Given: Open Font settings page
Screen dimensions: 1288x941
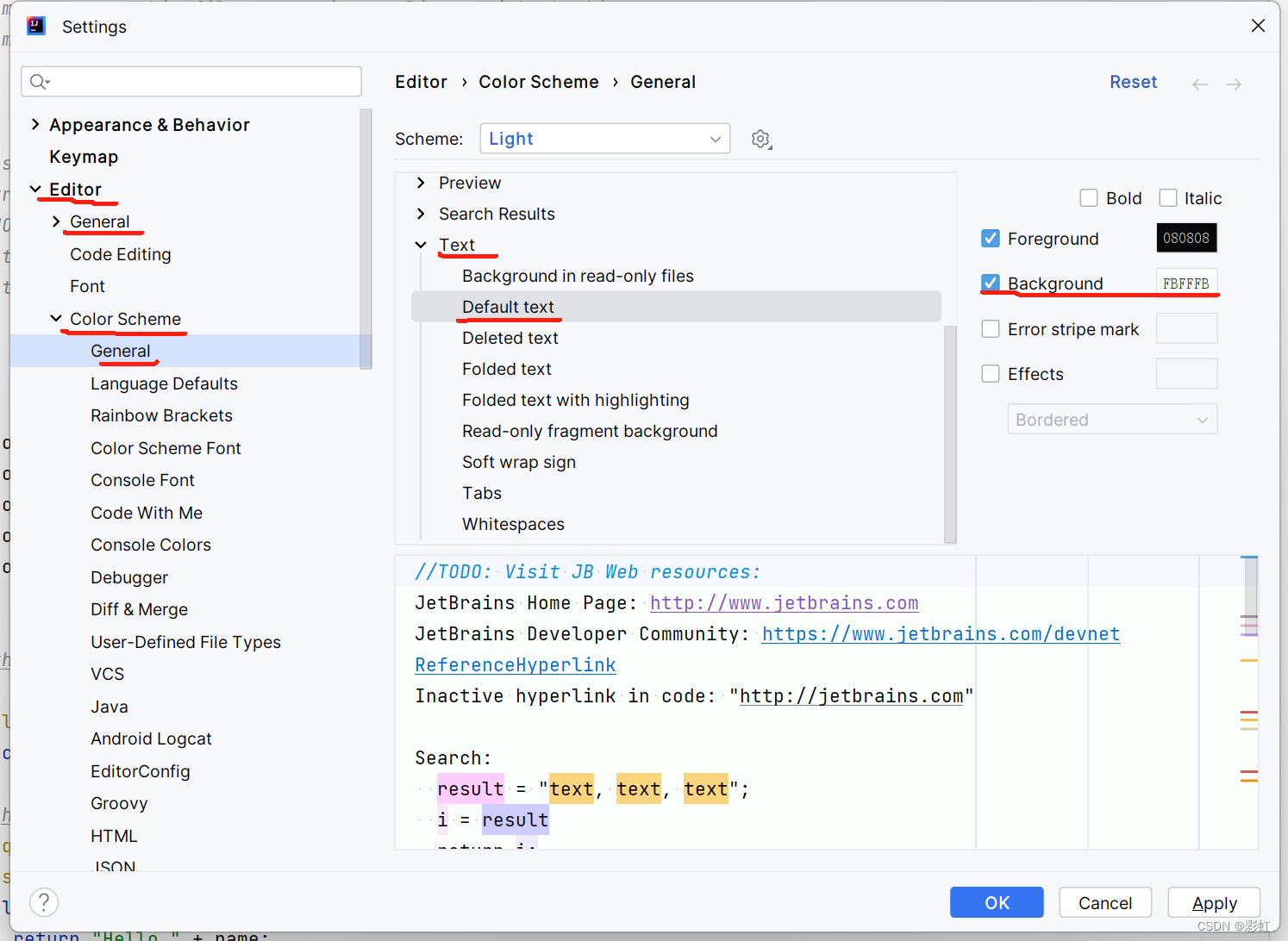Looking at the screenshot, I should coord(87,286).
